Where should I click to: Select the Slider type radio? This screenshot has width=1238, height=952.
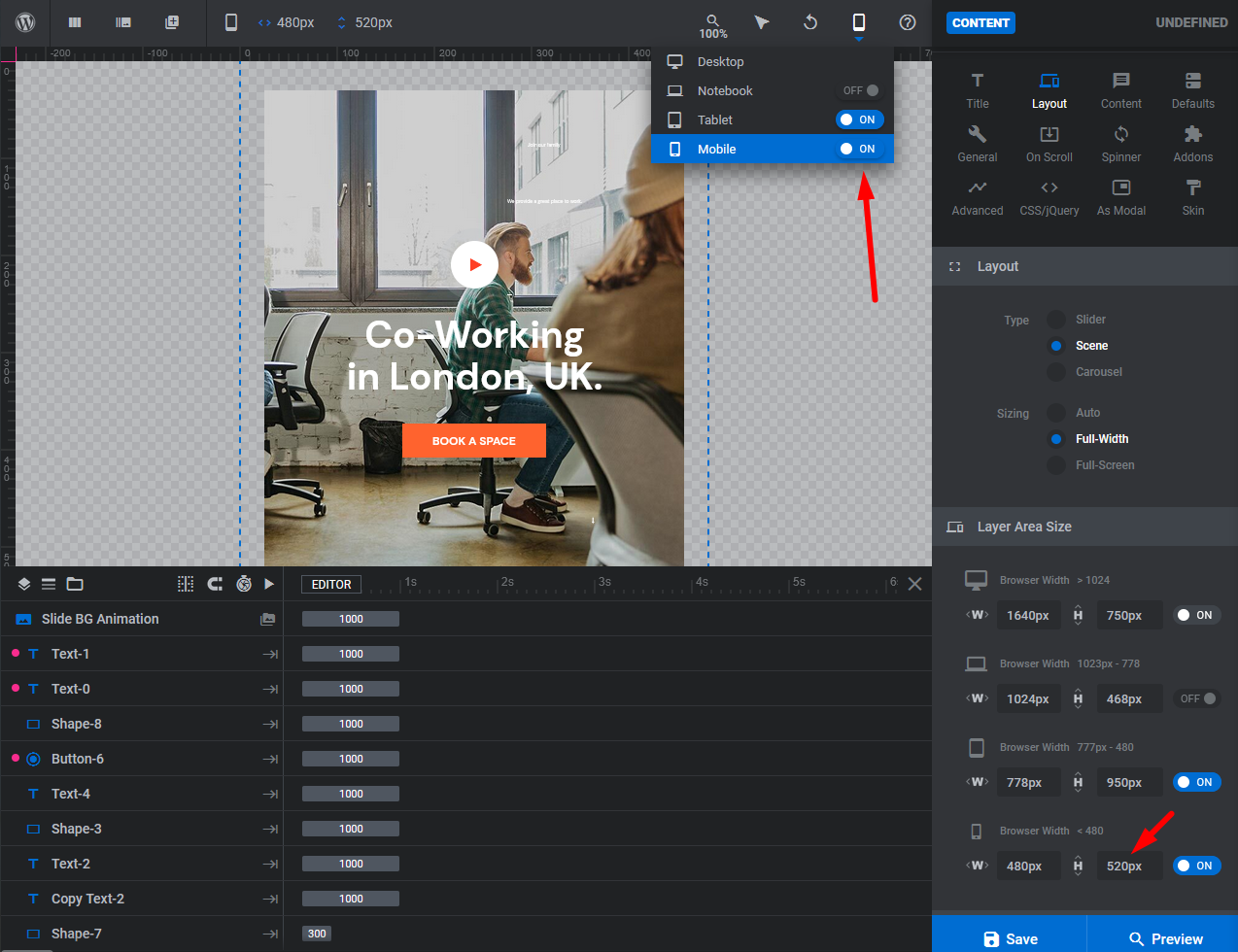(1056, 320)
